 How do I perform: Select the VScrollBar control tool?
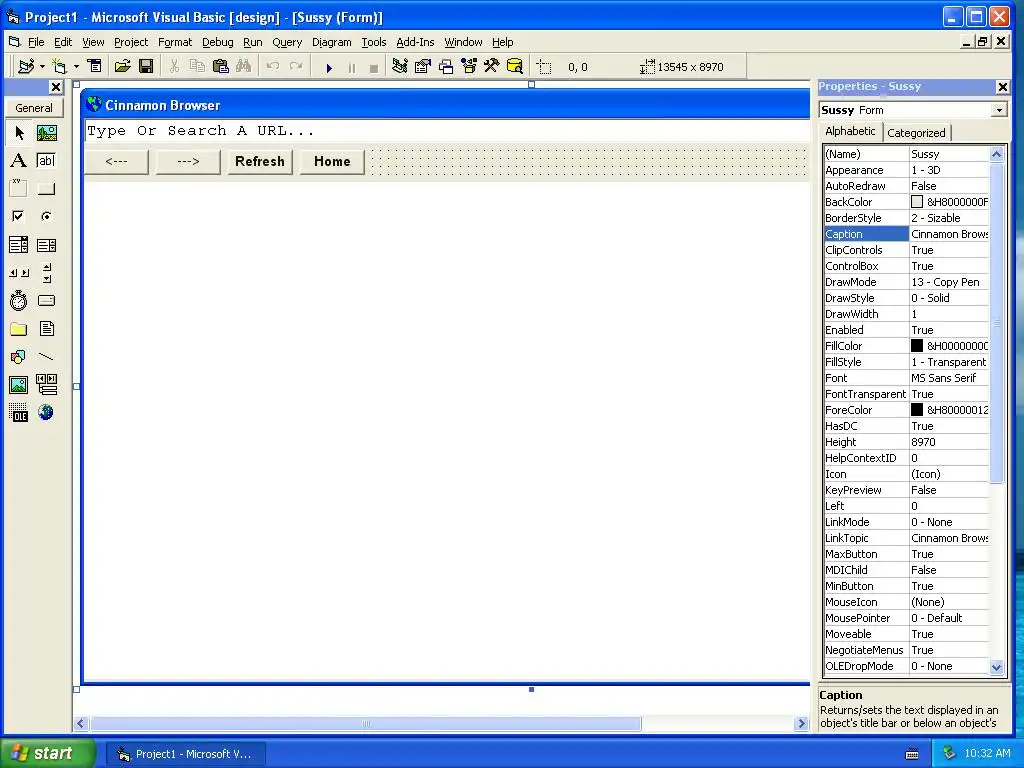[x=46, y=273]
